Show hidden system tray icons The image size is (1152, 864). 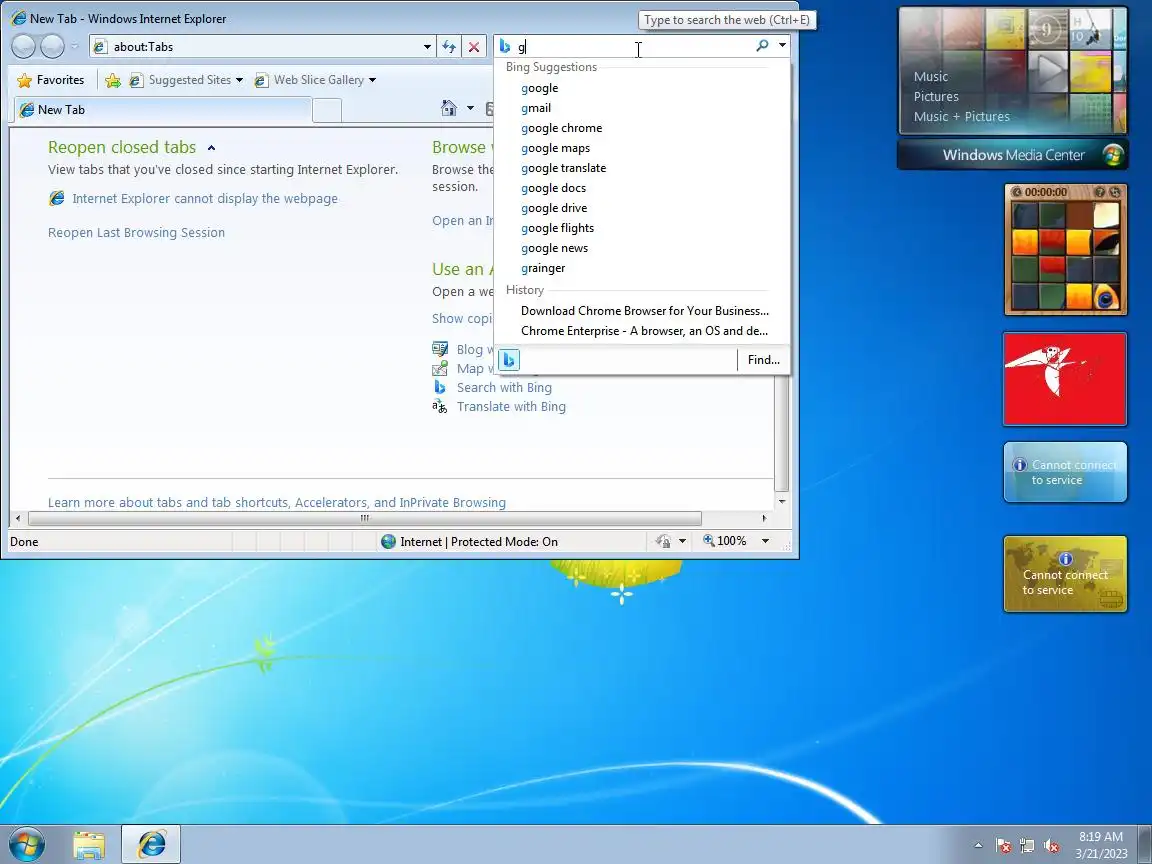pos(978,845)
